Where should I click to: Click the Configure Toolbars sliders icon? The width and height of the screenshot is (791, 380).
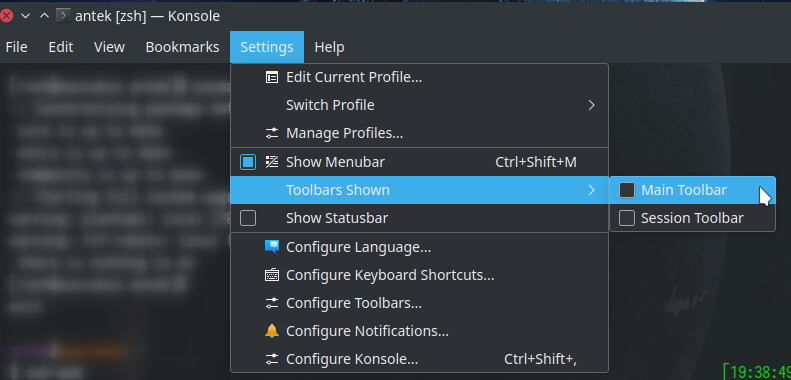coord(271,303)
